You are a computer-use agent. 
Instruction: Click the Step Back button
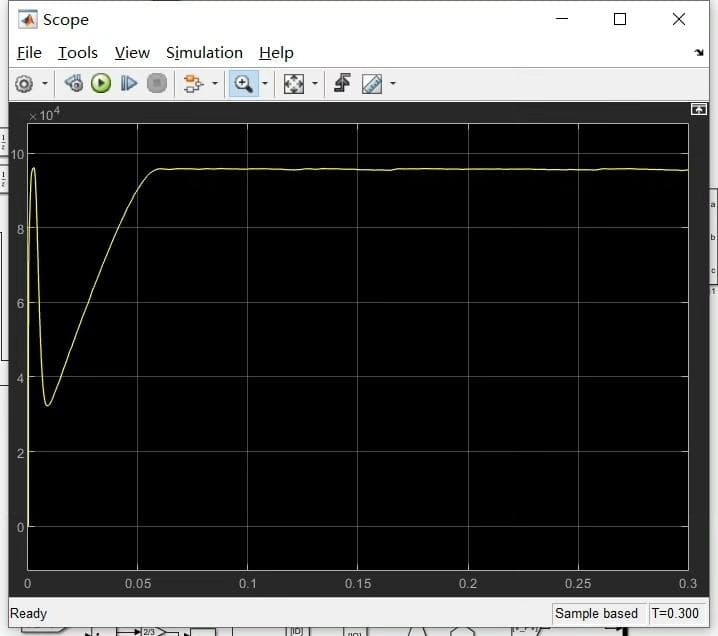click(74, 83)
